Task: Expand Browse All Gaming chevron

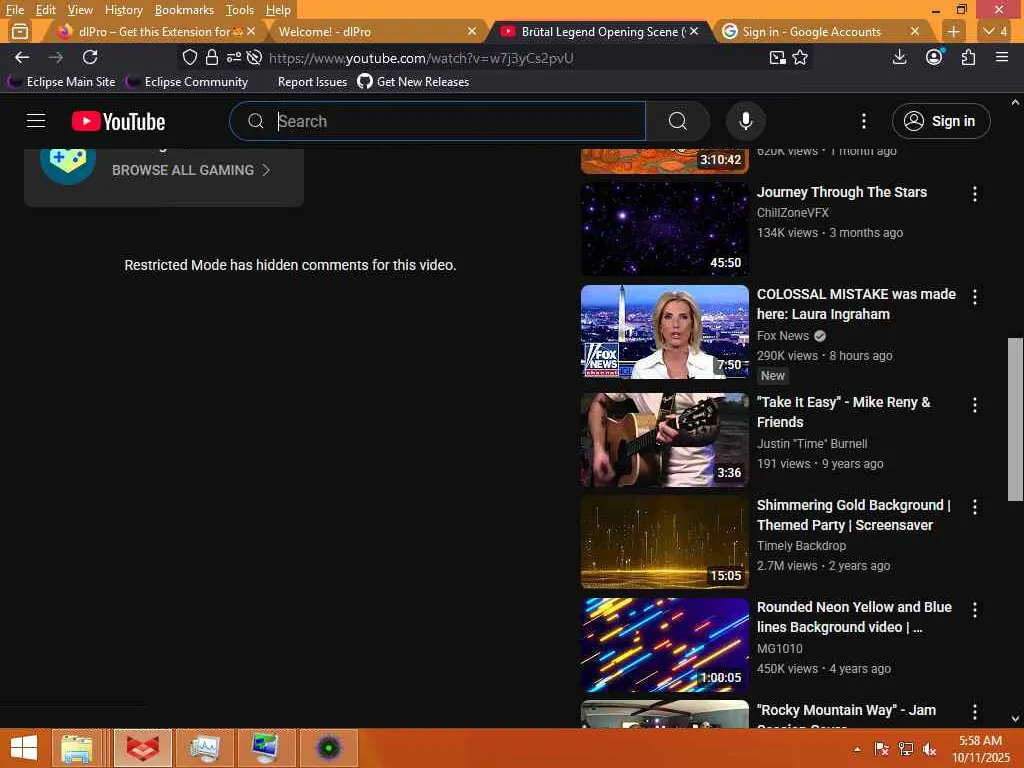Action: pyautogui.click(x=266, y=170)
